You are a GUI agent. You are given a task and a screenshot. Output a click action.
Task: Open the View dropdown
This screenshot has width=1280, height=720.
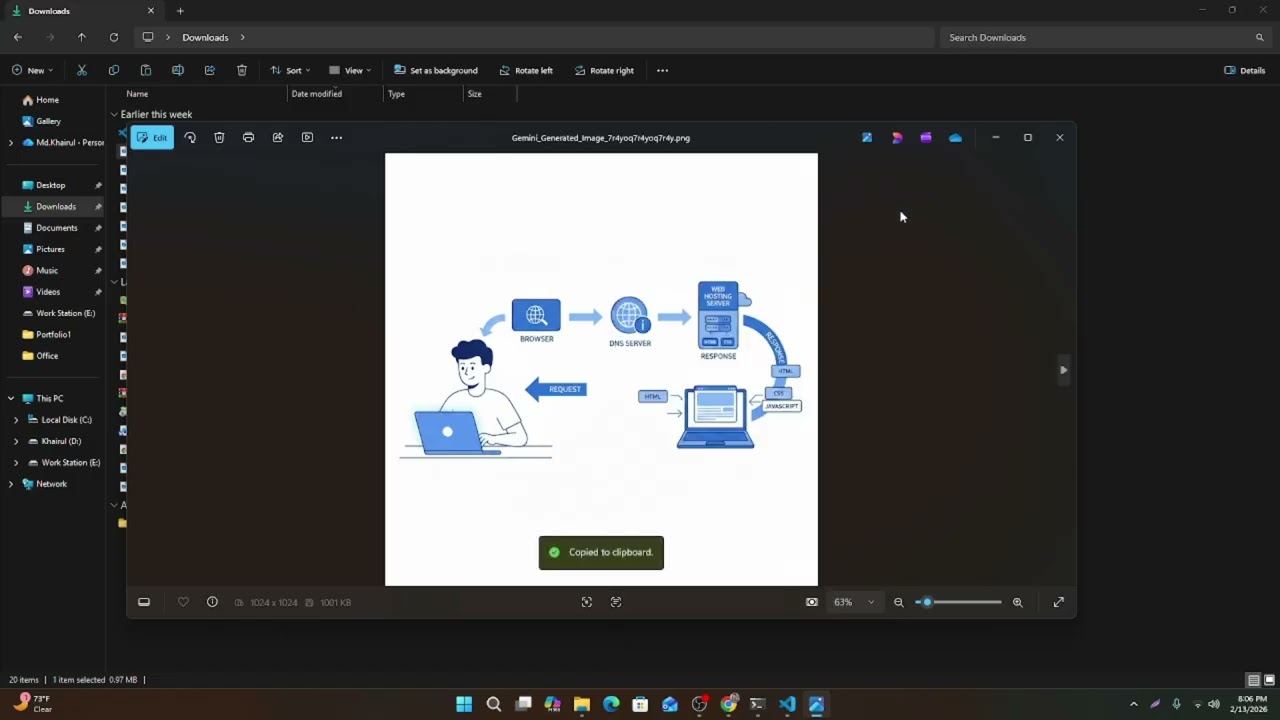[x=350, y=70]
